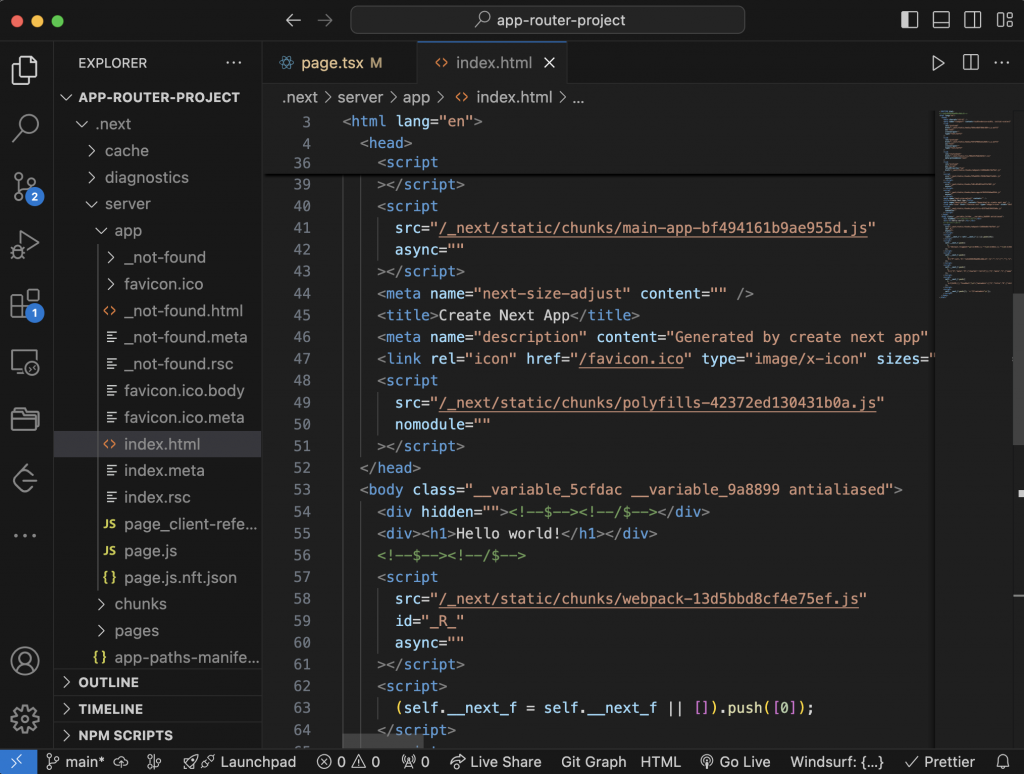Viewport: 1024px width, 774px height.
Task: Start Live Share from status bar
Action: 496,762
